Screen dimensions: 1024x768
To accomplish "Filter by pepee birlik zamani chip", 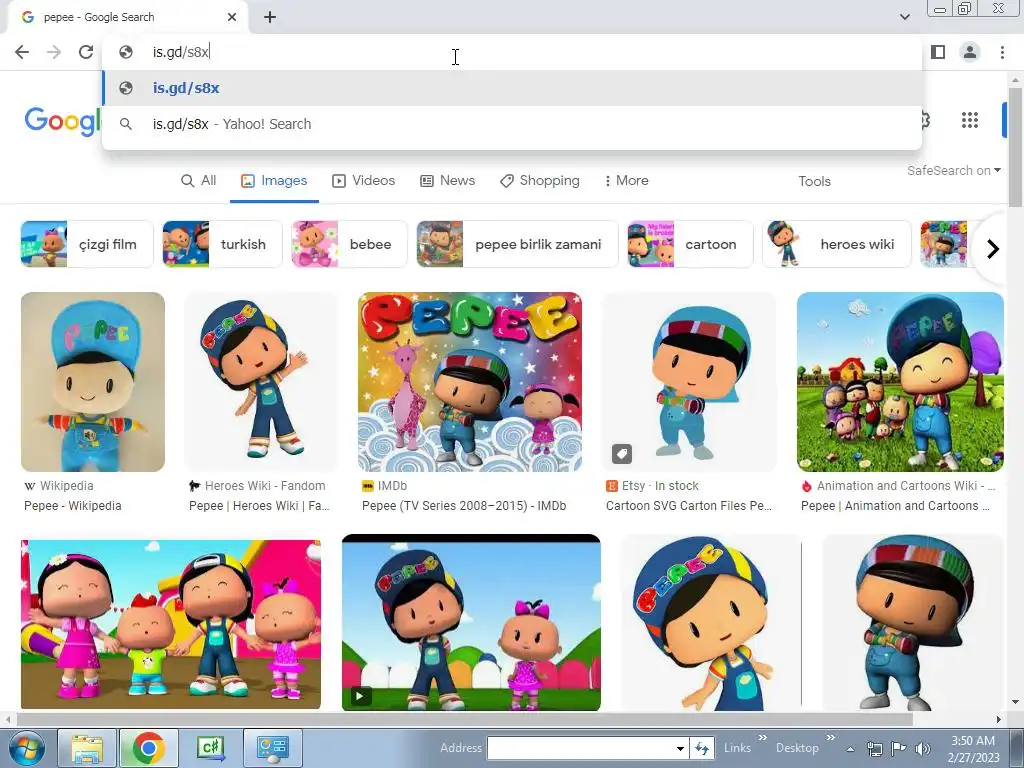I will pos(517,244).
